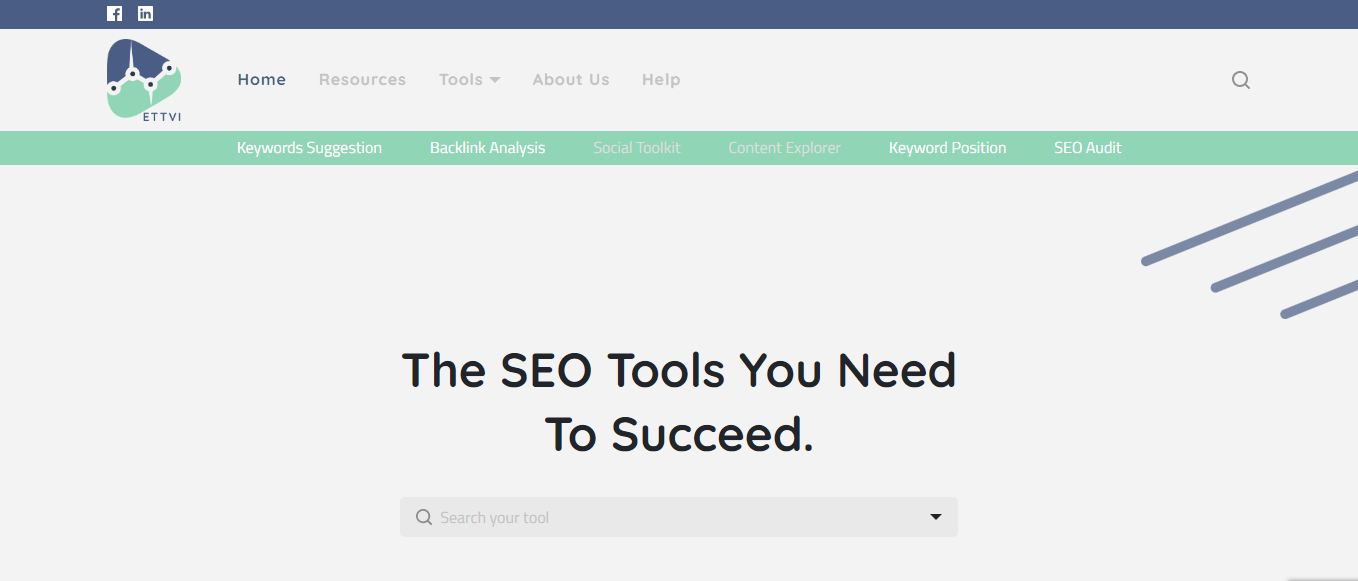Switch to Backlink Analysis
The height and width of the screenshot is (581, 1358).
[487, 148]
